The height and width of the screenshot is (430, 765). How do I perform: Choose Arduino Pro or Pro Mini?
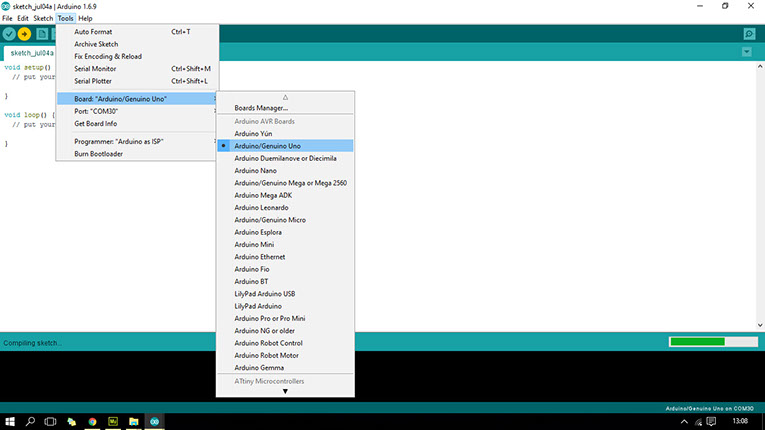[285, 319]
